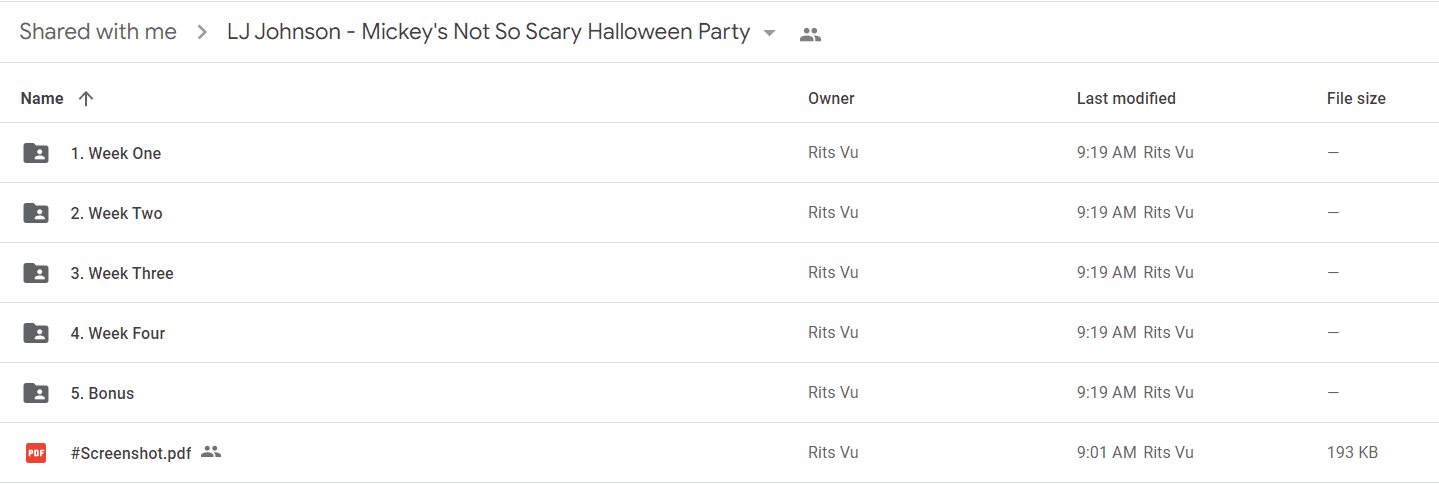Click the File size column header
This screenshot has width=1439, height=484.
pos(1356,98)
